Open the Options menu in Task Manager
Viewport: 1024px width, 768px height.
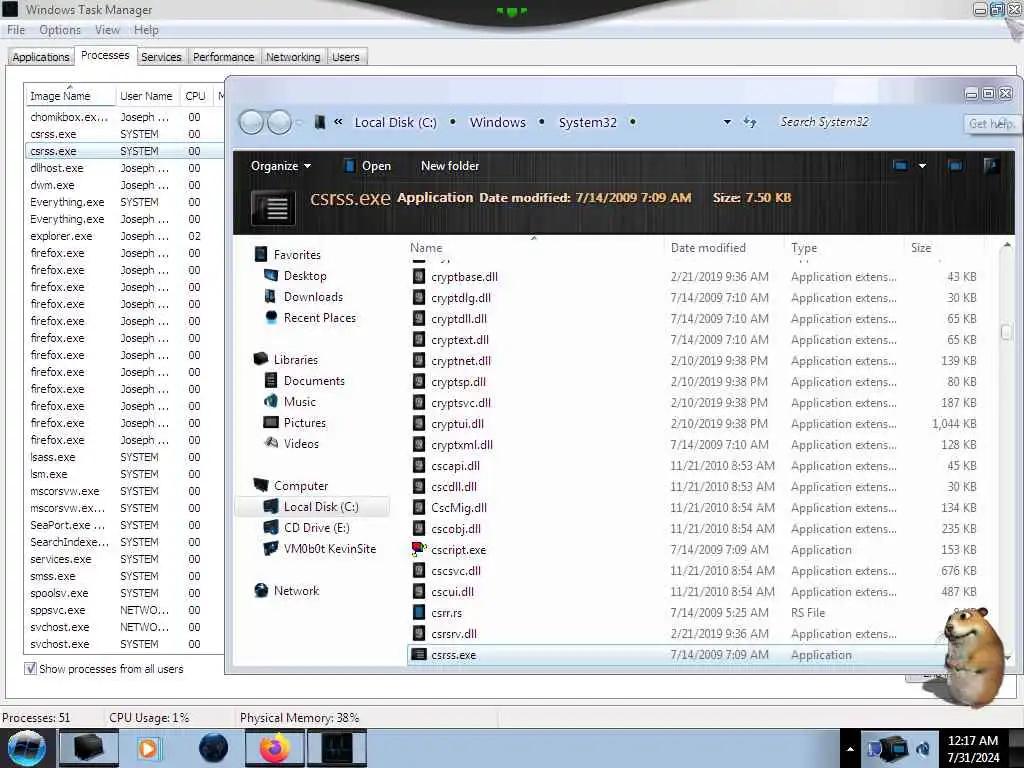pos(59,30)
